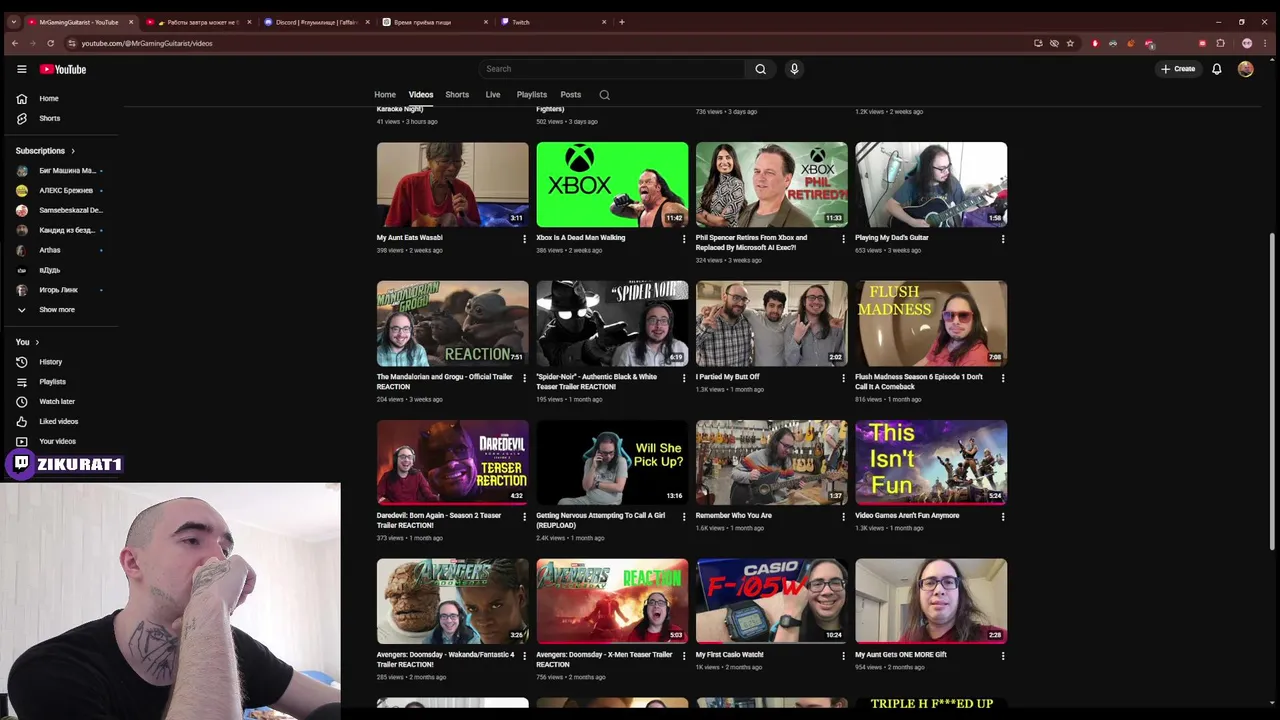Go back with the browser back arrow
This screenshot has width=1280, height=720.
coord(14,43)
